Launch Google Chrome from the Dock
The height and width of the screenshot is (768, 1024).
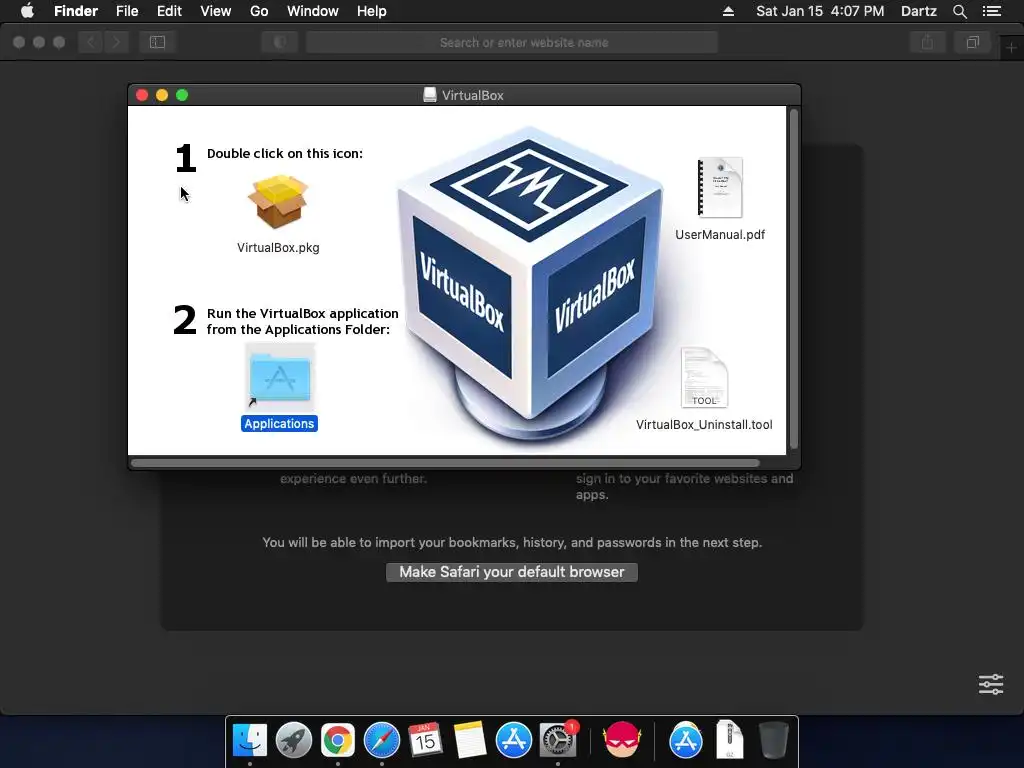(x=338, y=740)
